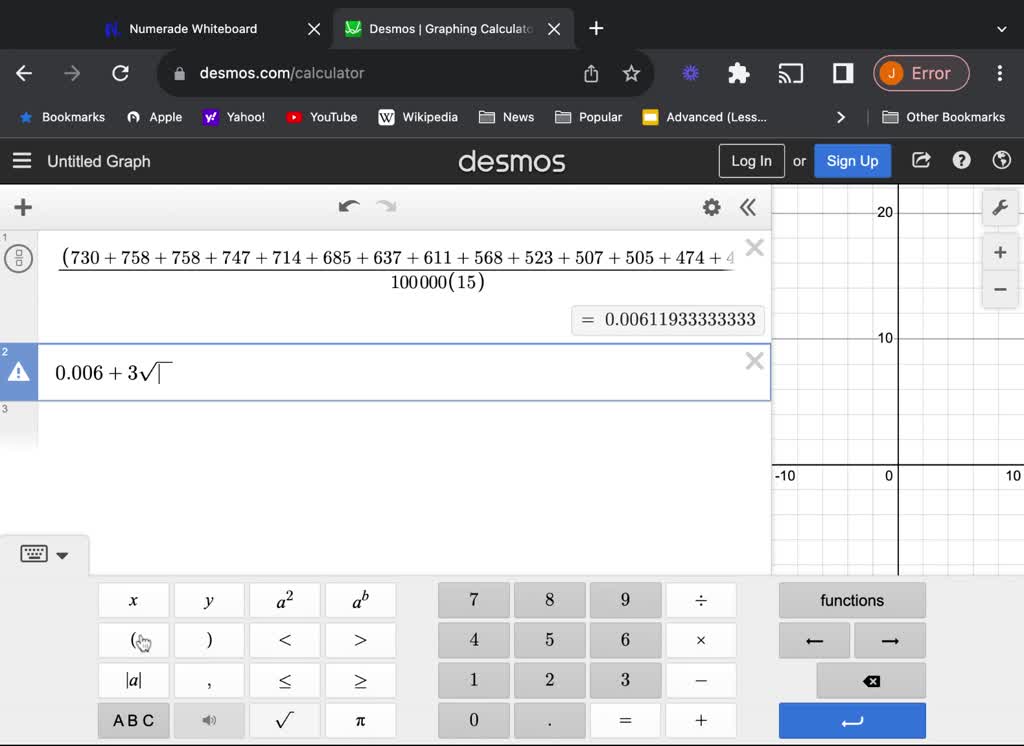Click the blue enter key
Viewport: 1024px width, 746px height.
point(852,721)
